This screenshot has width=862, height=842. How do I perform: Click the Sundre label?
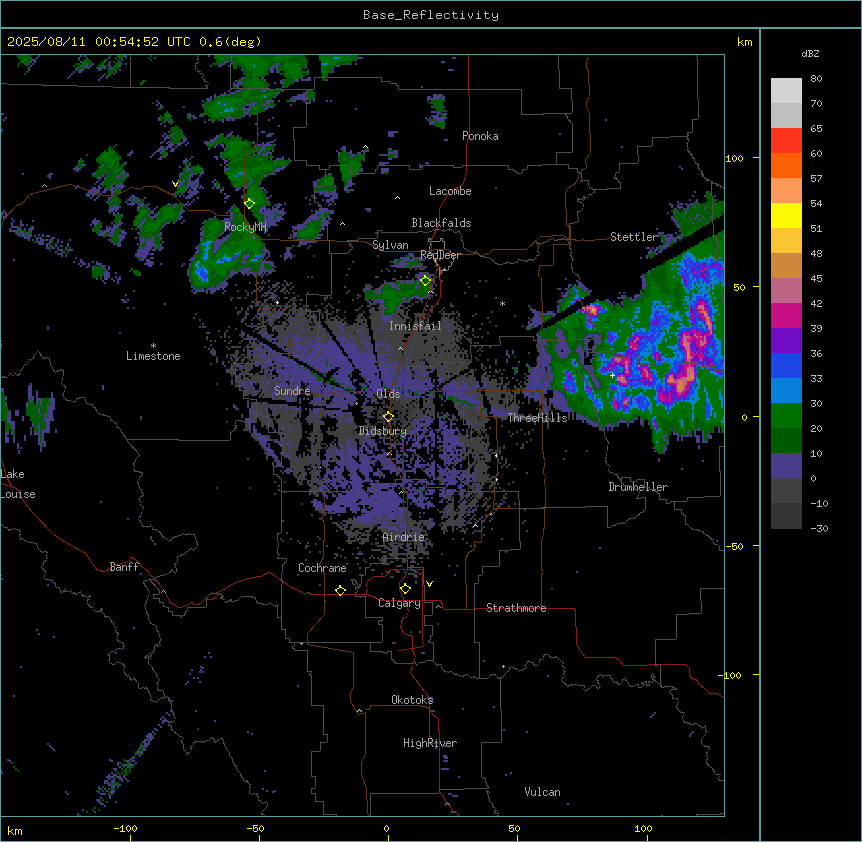(x=292, y=391)
